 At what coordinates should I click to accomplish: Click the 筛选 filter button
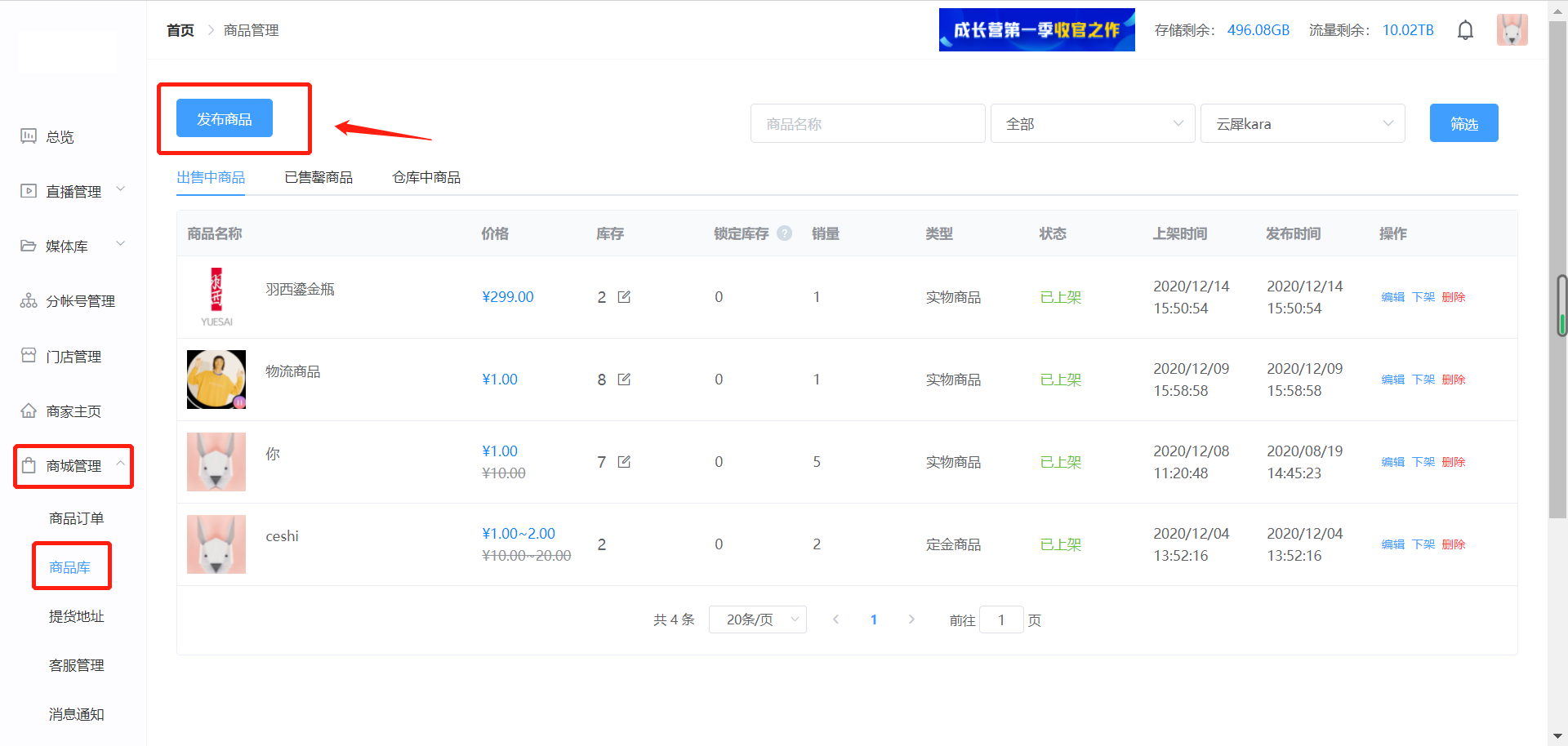1464,123
